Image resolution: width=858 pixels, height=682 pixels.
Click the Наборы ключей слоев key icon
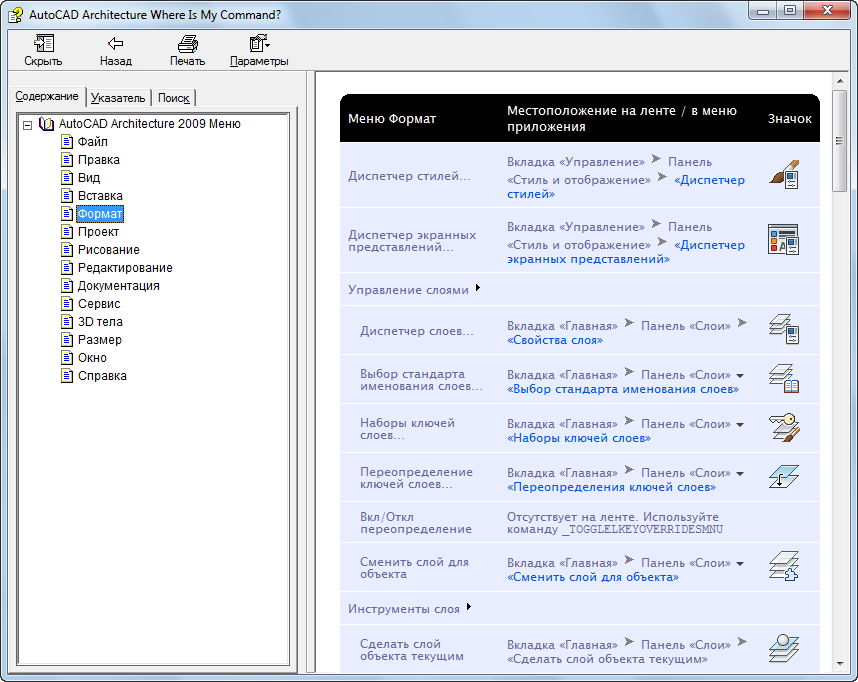coord(784,427)
